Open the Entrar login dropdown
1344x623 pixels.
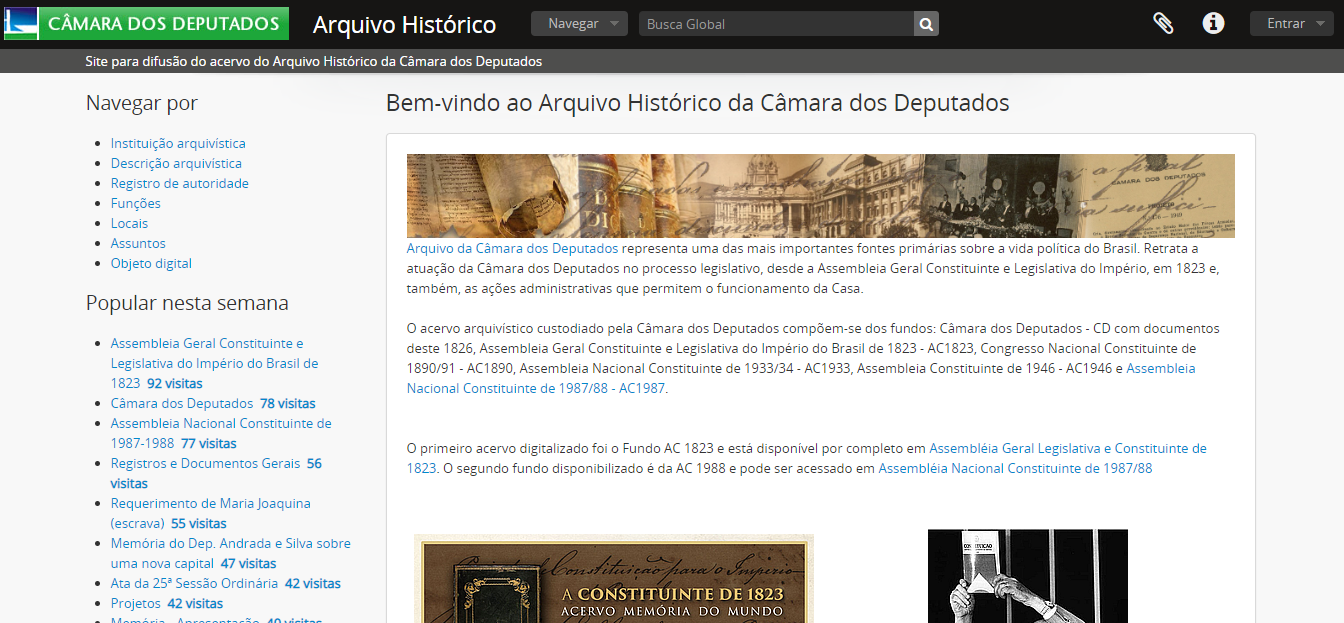click(x=1292, y=24)
